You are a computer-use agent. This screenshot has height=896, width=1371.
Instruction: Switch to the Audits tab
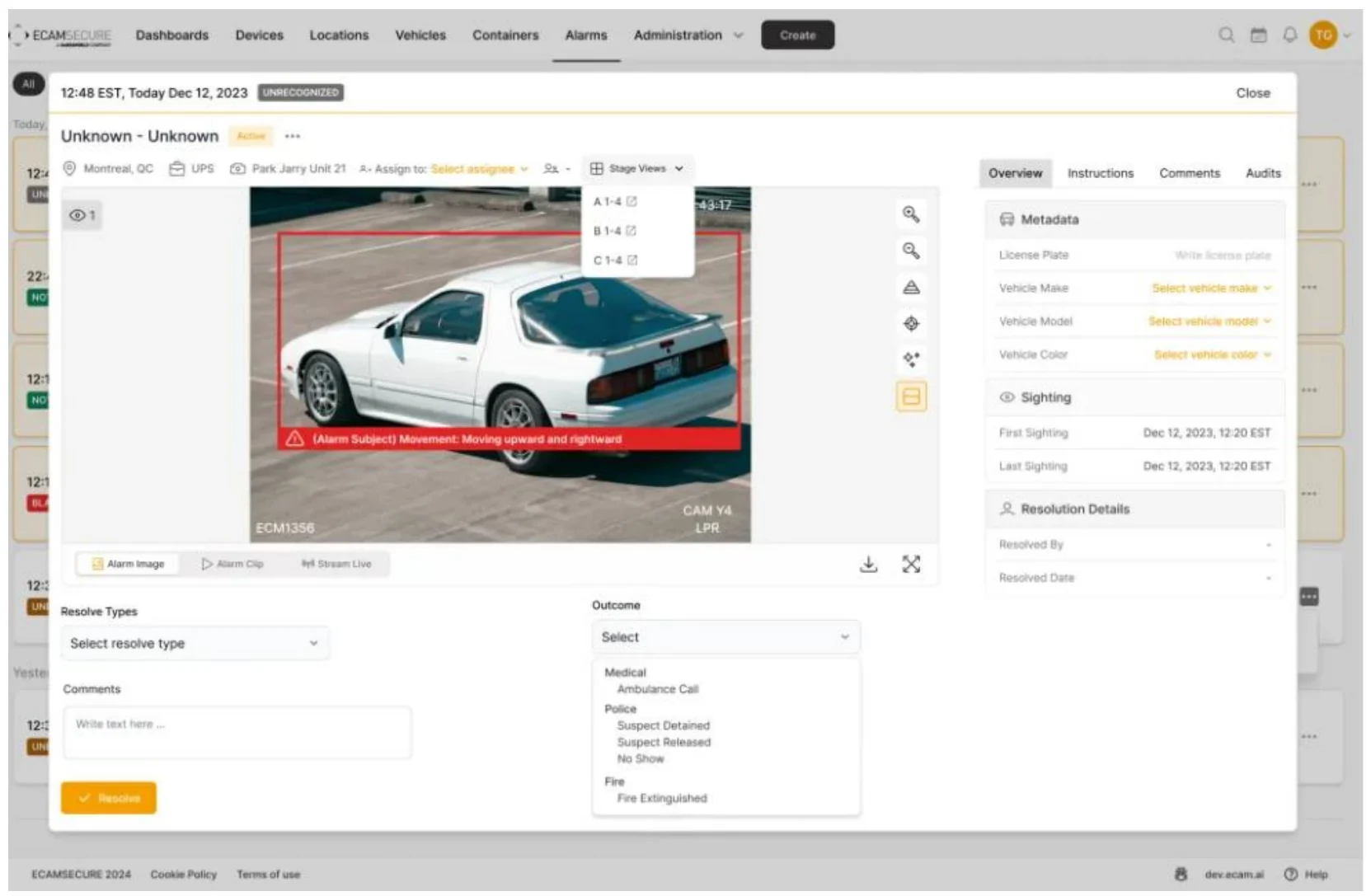pos(1262,173)
